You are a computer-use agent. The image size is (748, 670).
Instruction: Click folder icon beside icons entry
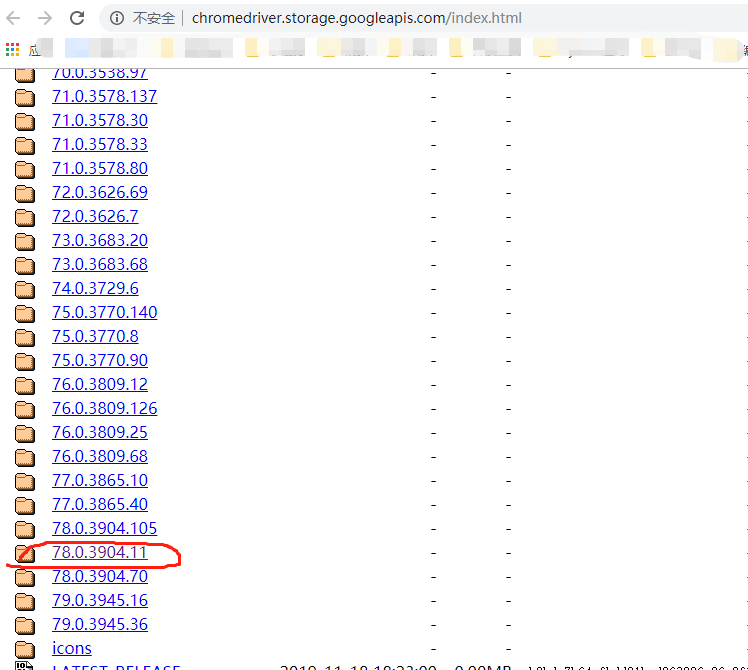pos(25,649)
